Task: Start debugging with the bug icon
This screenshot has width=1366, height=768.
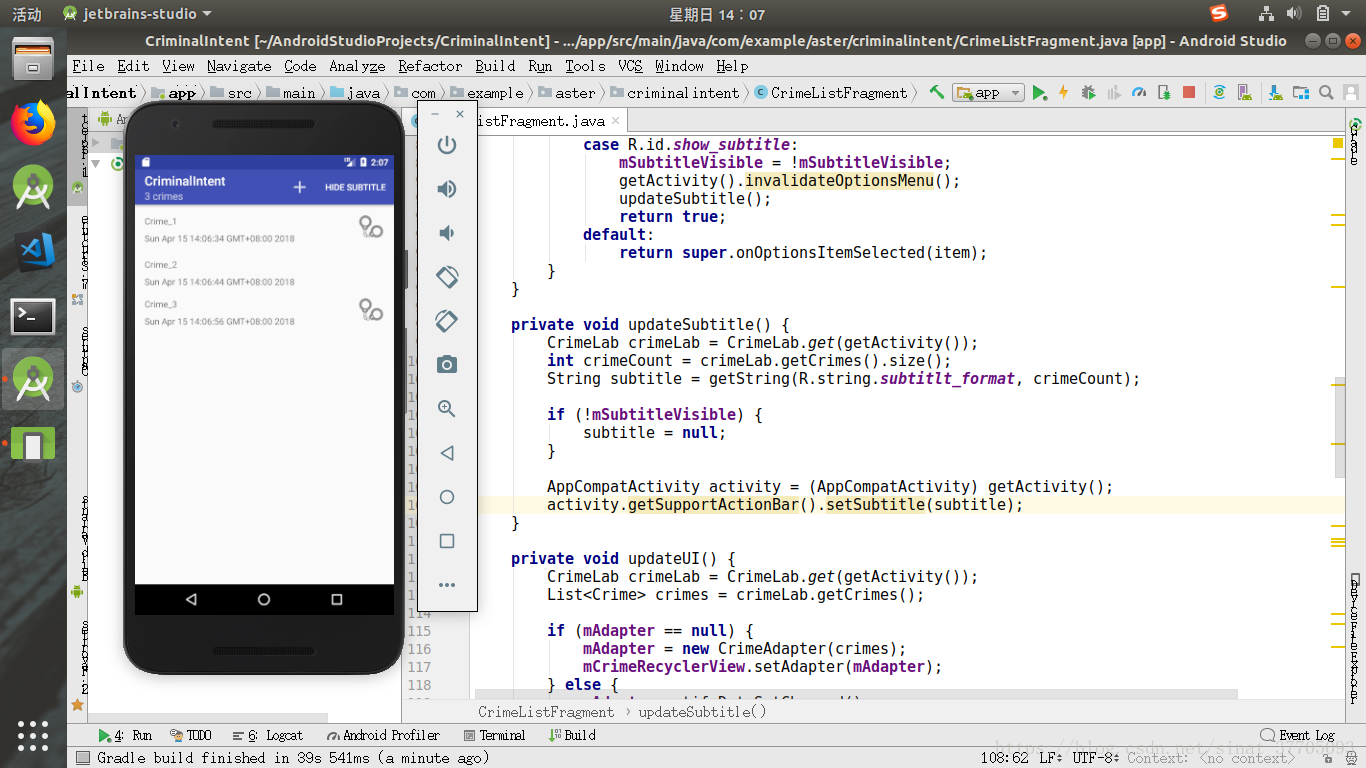Action: click(1088, 92)
